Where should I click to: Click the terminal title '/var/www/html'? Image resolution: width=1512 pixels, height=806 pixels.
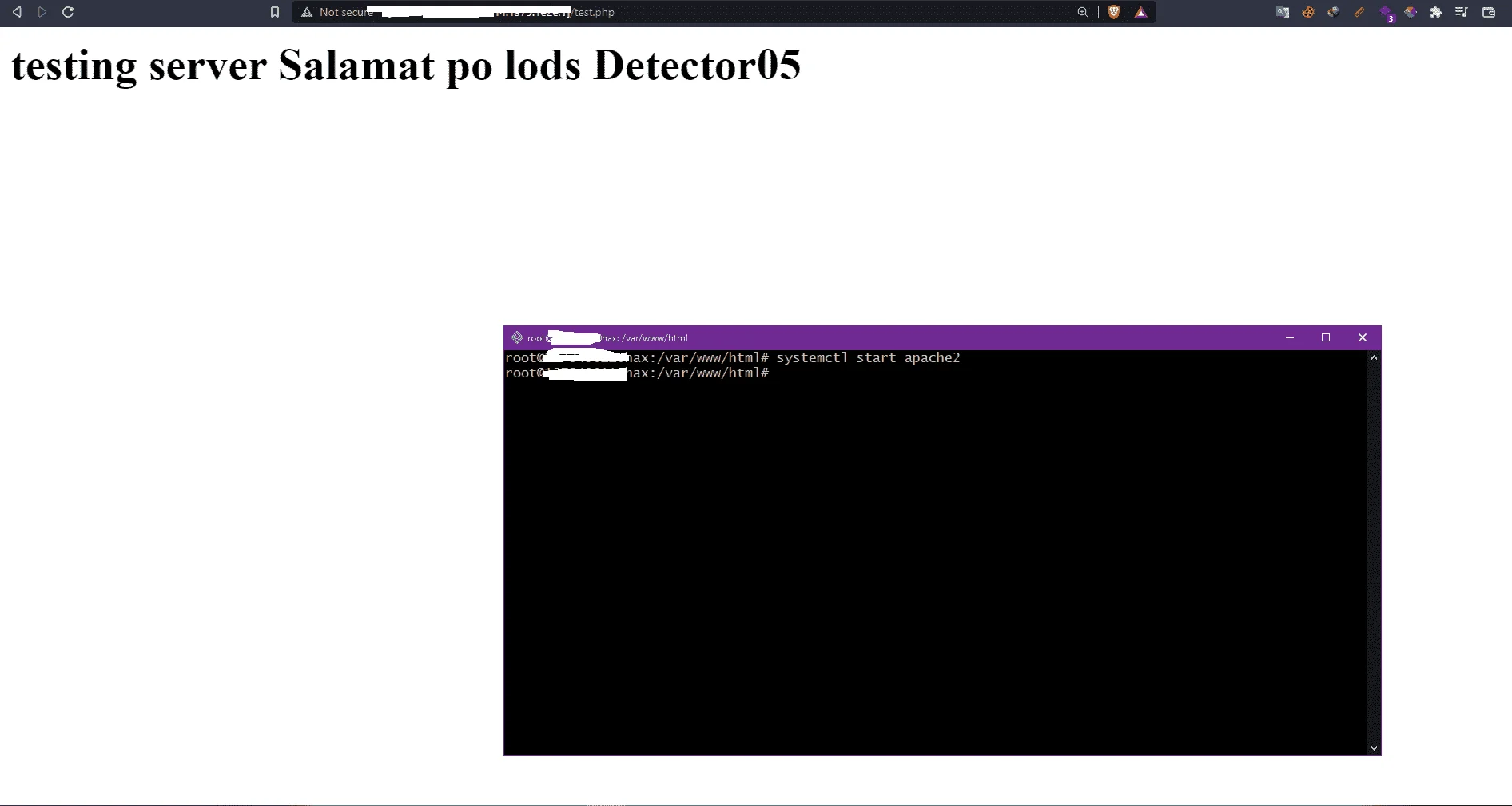655,337
